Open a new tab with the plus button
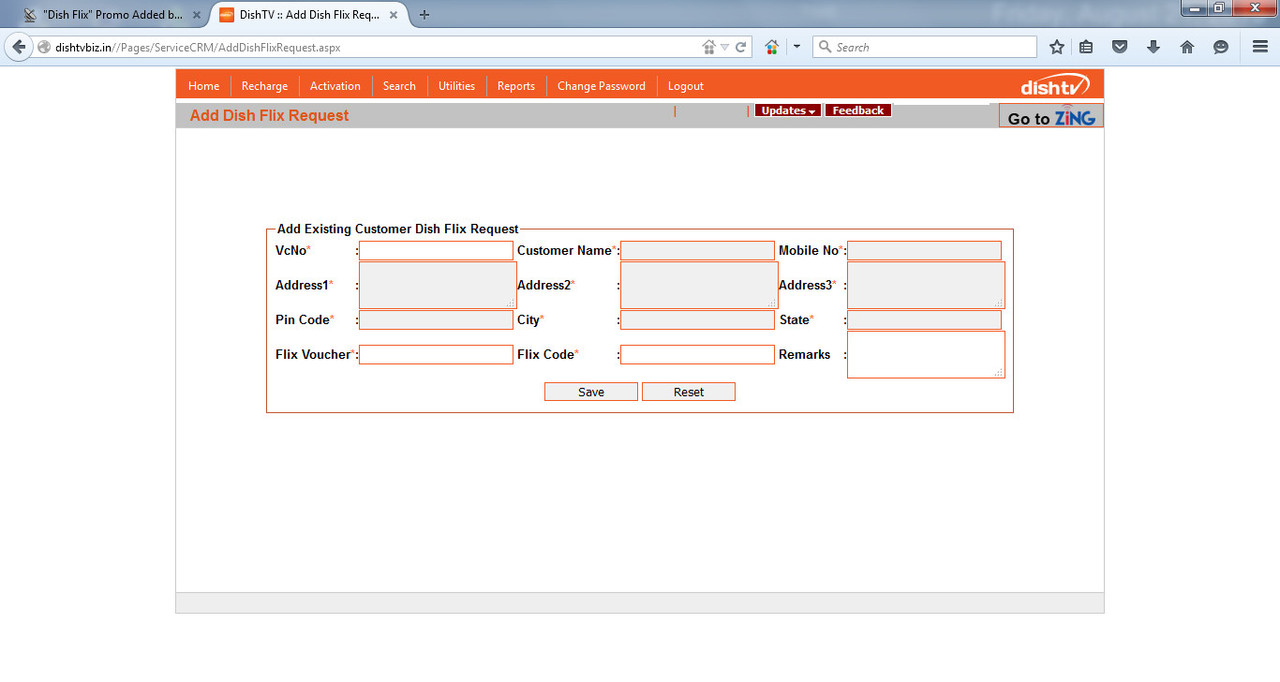 [424, 15]
